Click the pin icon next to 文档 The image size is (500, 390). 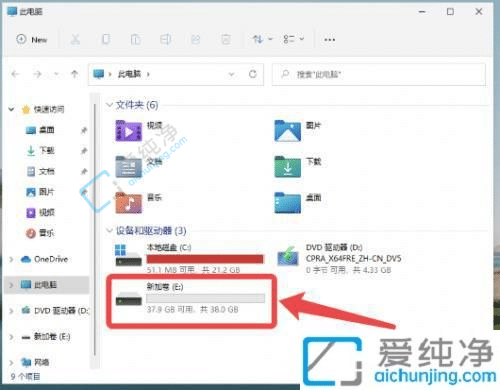(x=84, y=172)
